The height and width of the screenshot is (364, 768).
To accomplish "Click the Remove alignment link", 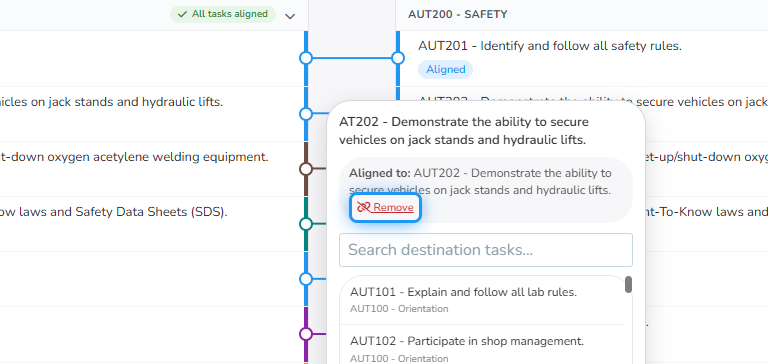I will point(385,208).
